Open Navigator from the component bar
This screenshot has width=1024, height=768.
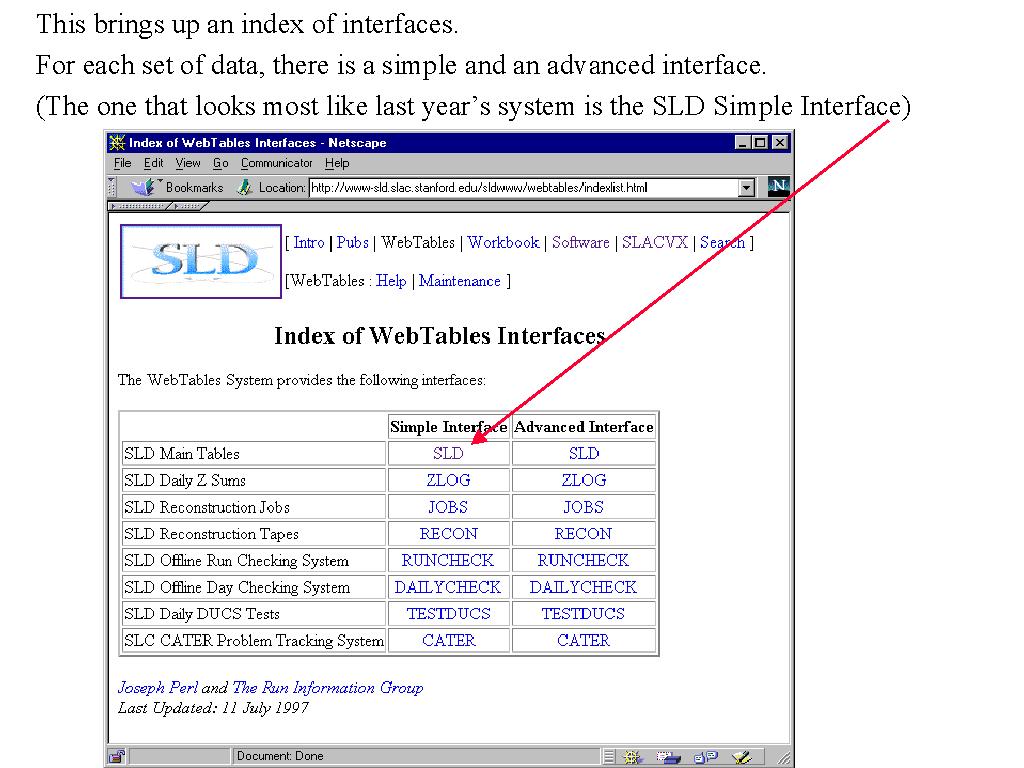[x=633, y=756]
